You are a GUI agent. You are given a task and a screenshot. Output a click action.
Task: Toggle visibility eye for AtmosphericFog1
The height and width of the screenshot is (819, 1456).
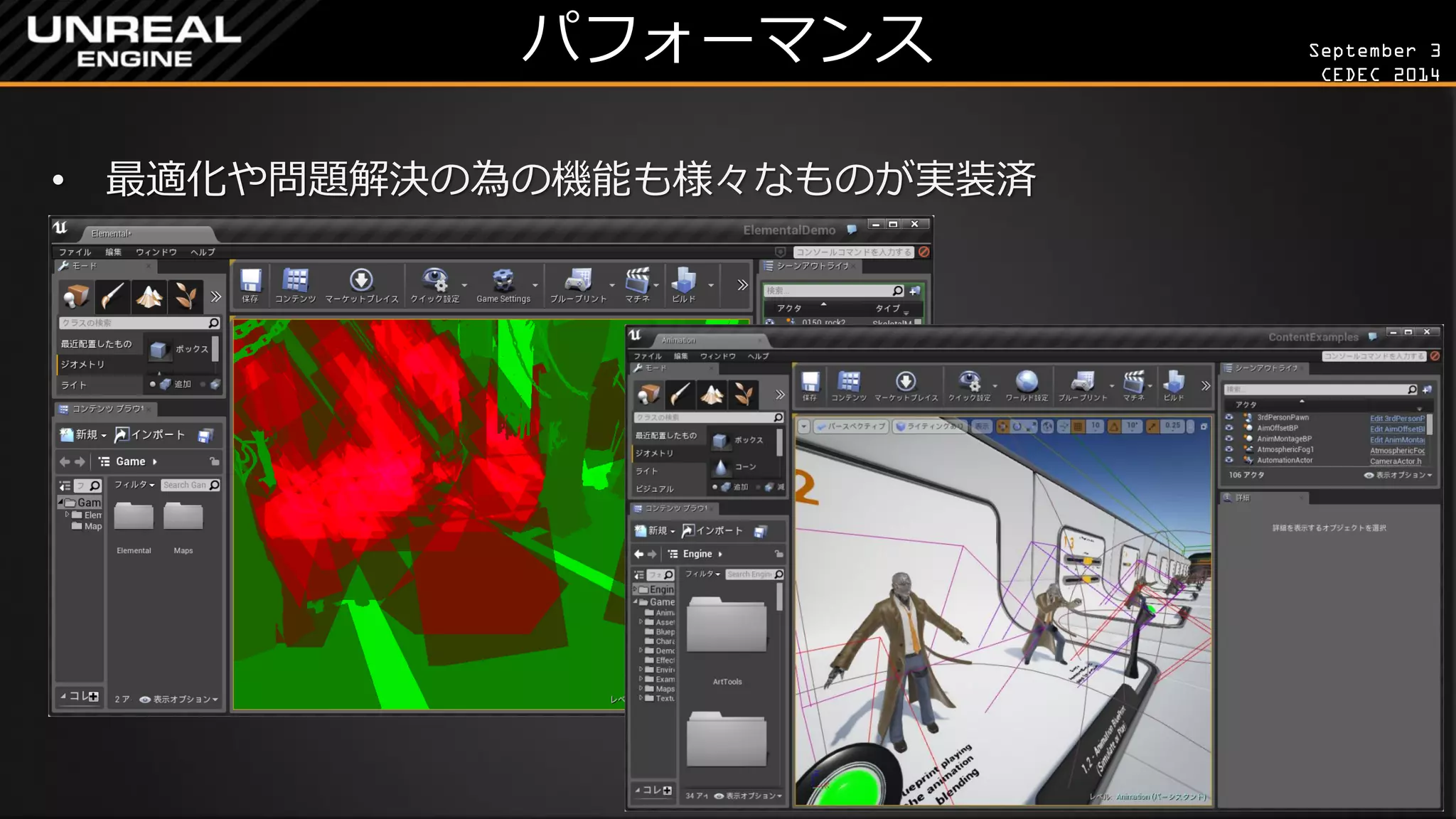[1229, 449]
